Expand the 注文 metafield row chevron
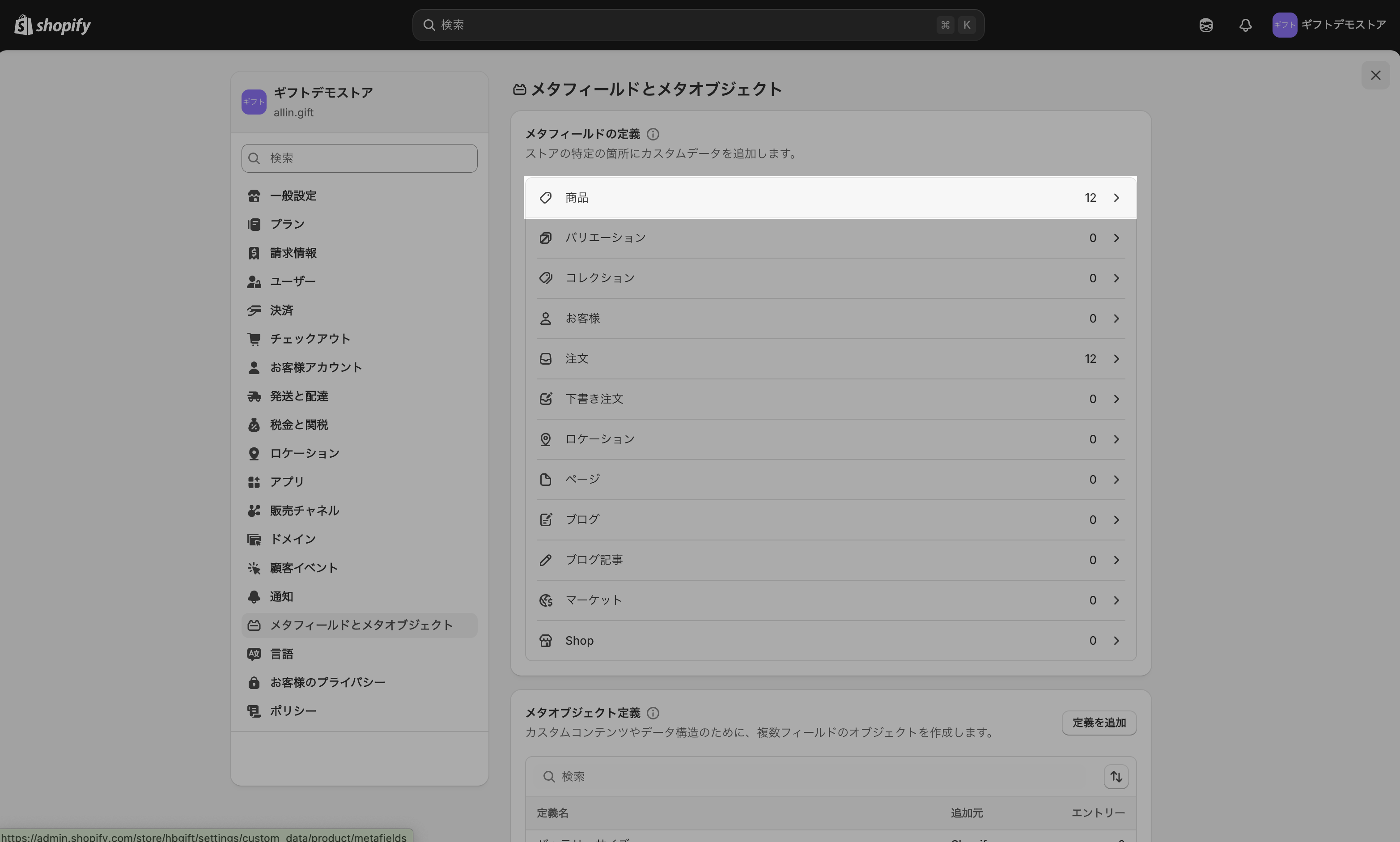1400x842 pixels. coord(1116,359)
